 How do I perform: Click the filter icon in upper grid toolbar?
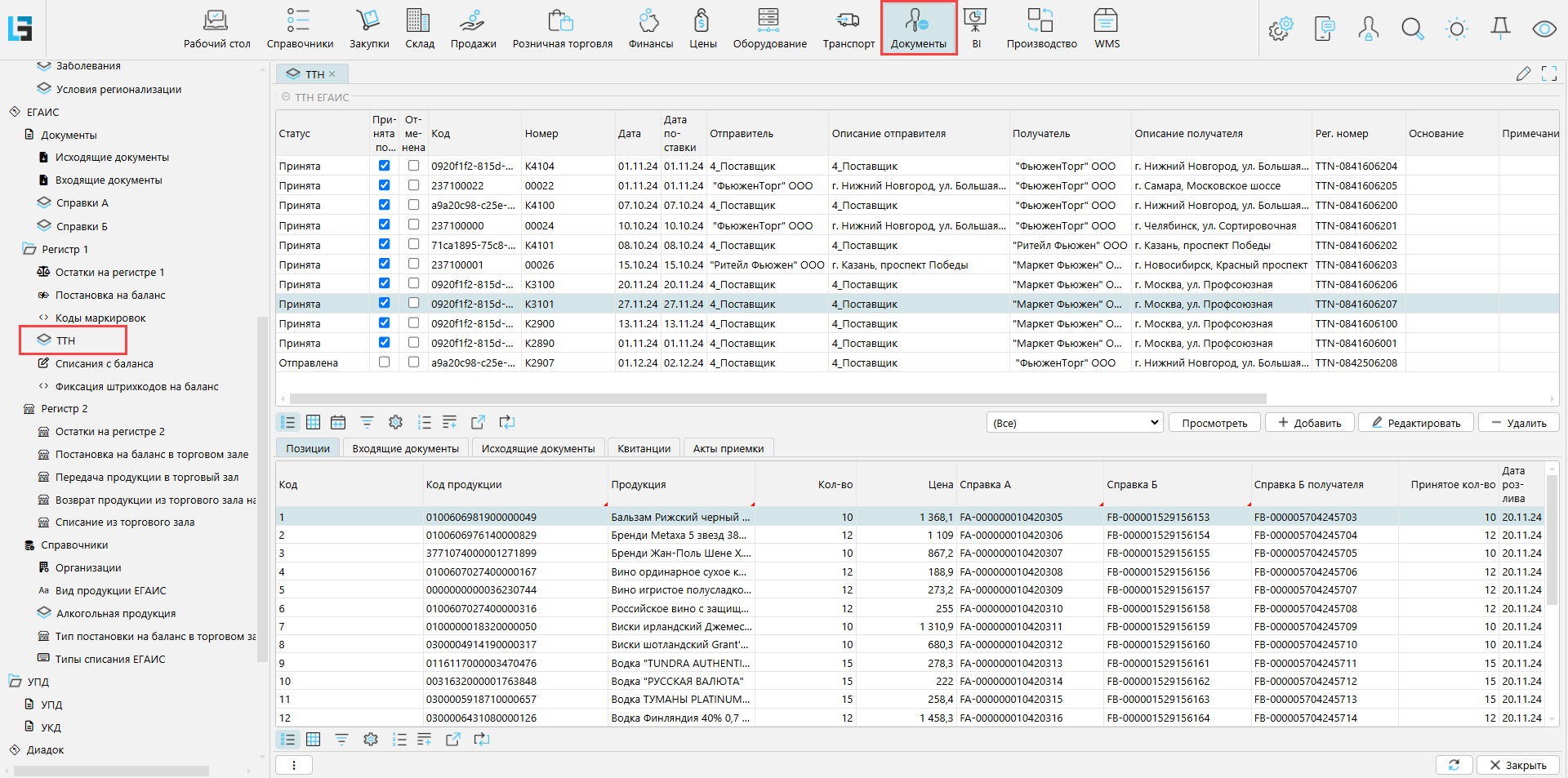click(x=367, y=422)
